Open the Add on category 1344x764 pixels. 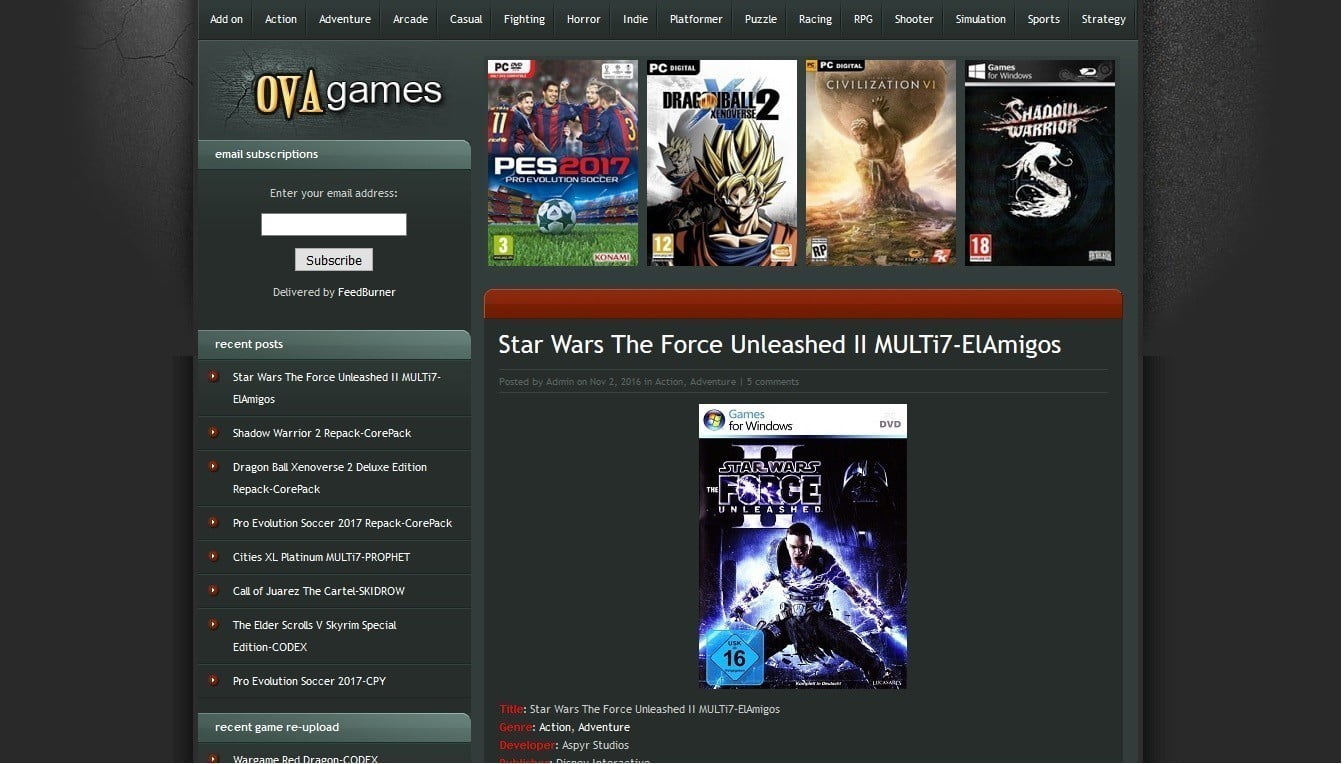(x=226, y=19)
